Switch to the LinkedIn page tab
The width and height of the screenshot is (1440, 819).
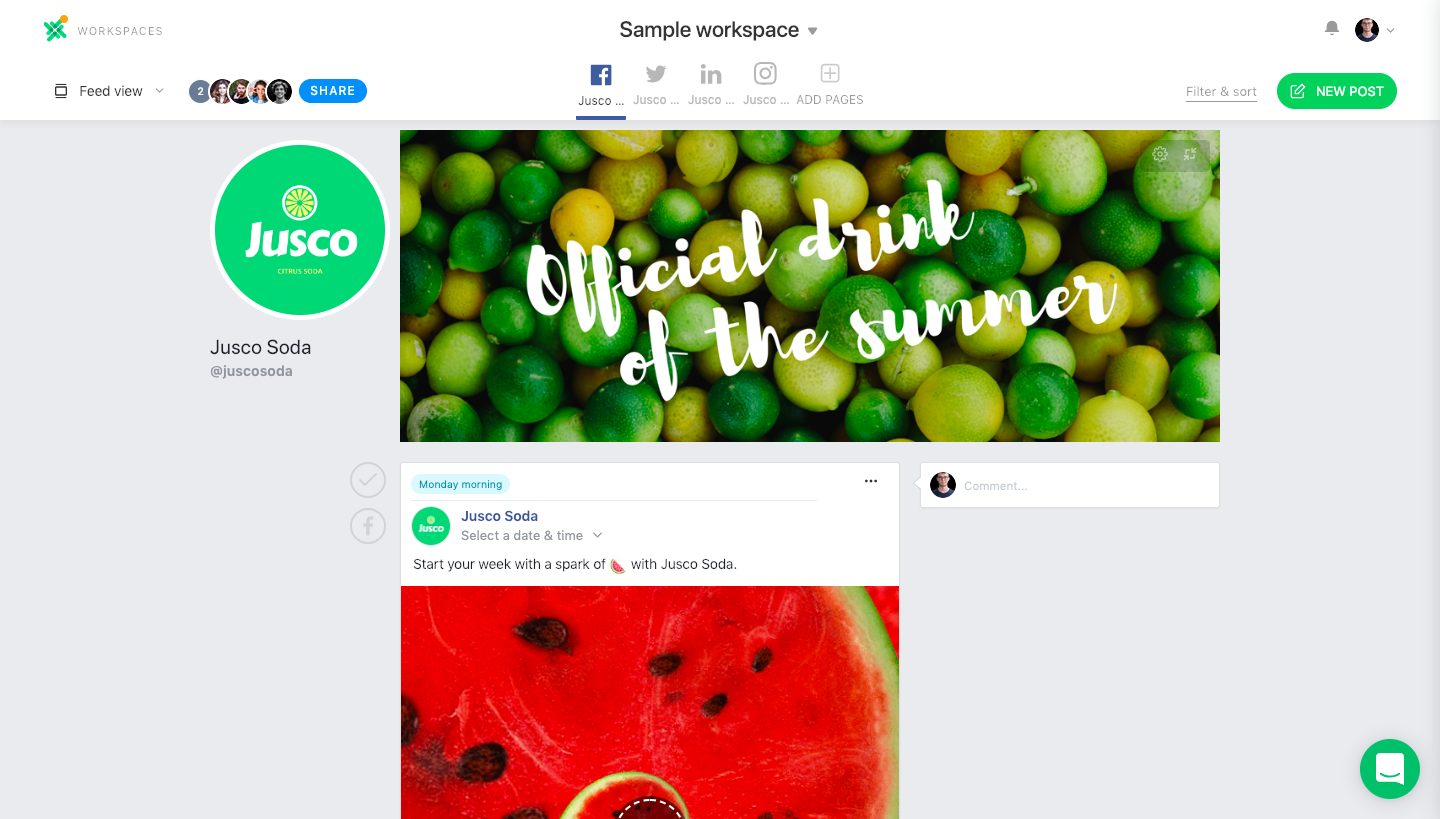(711, 85)
